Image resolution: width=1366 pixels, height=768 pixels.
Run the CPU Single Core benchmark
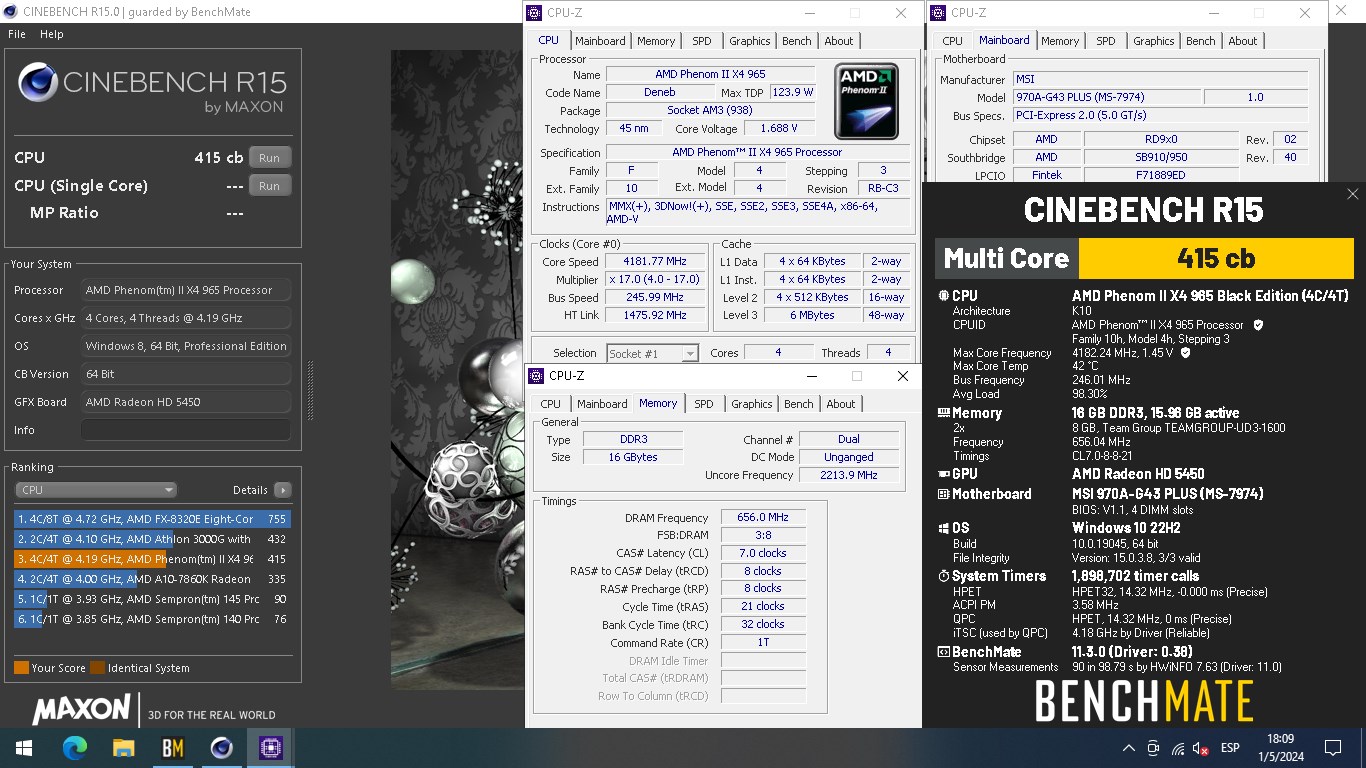tap(270, 186)
